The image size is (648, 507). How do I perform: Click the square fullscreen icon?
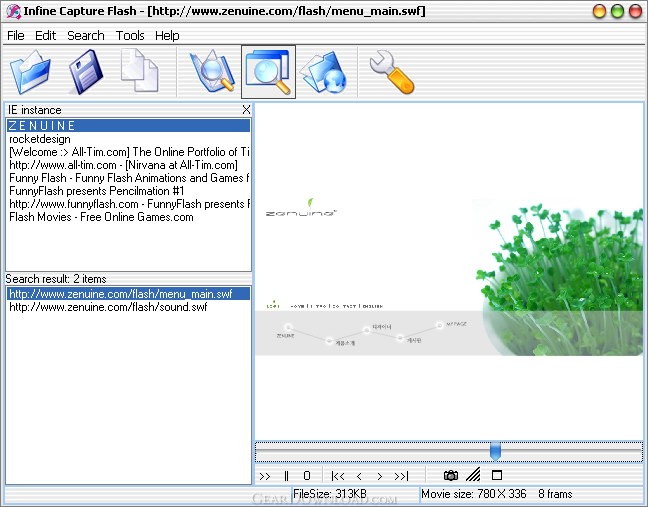[x=497, y=475]
